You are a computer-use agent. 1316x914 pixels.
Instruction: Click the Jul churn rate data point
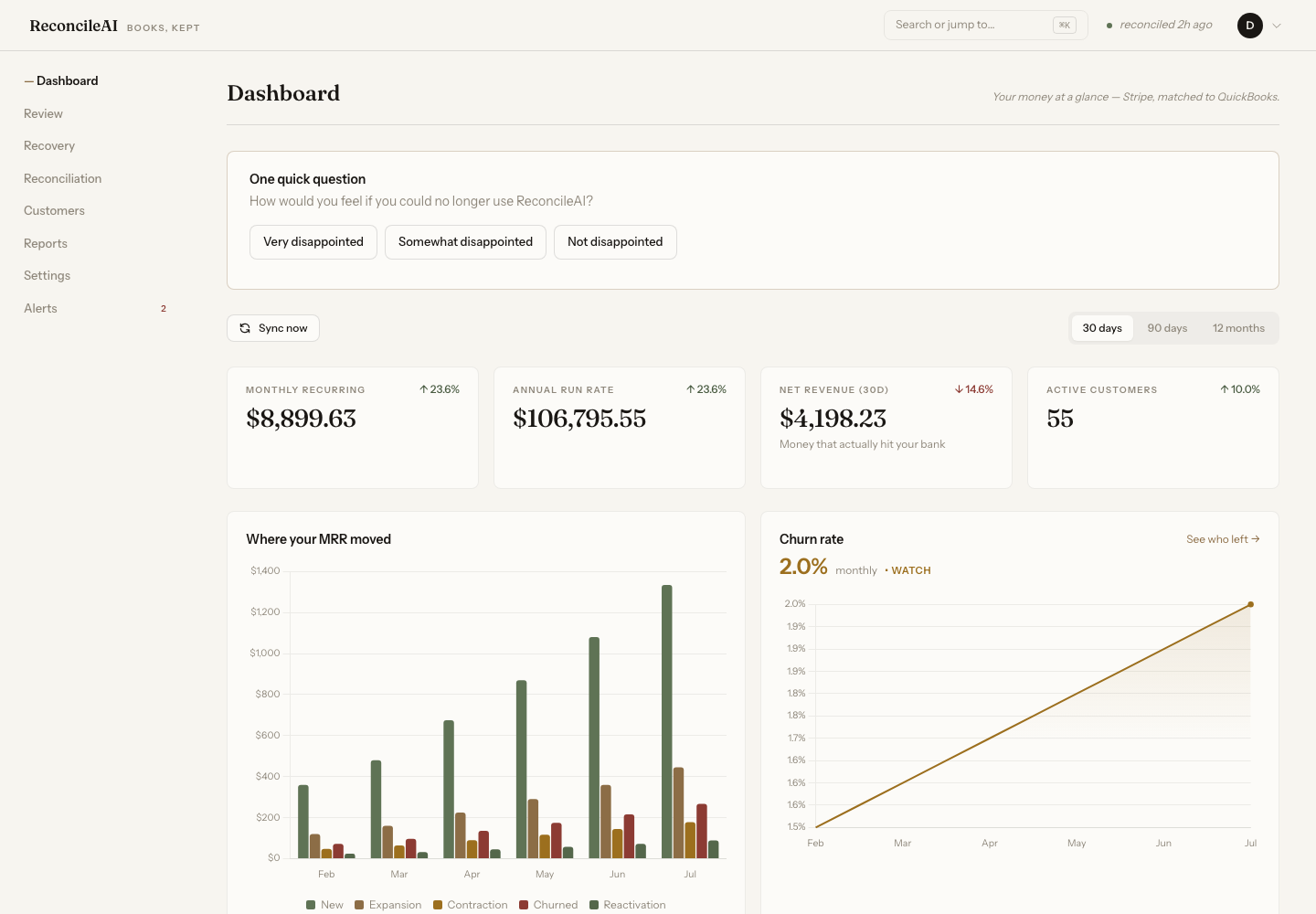click(x=1250, y=604)
